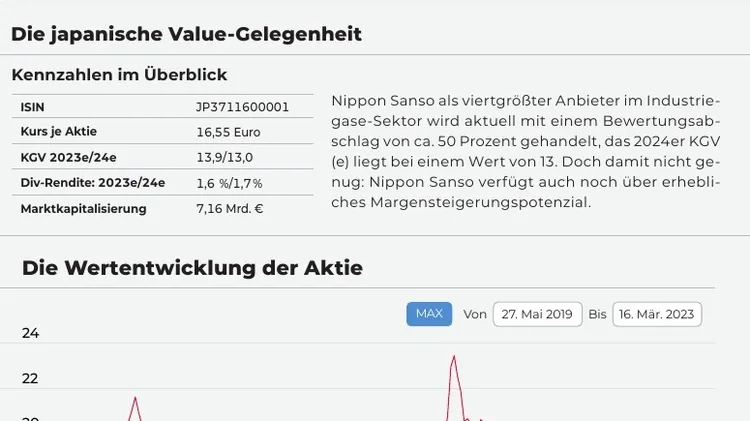Open the Von date field 27. Mai 2019
Screen dimensions: 750x421
(x=538, y=314)
